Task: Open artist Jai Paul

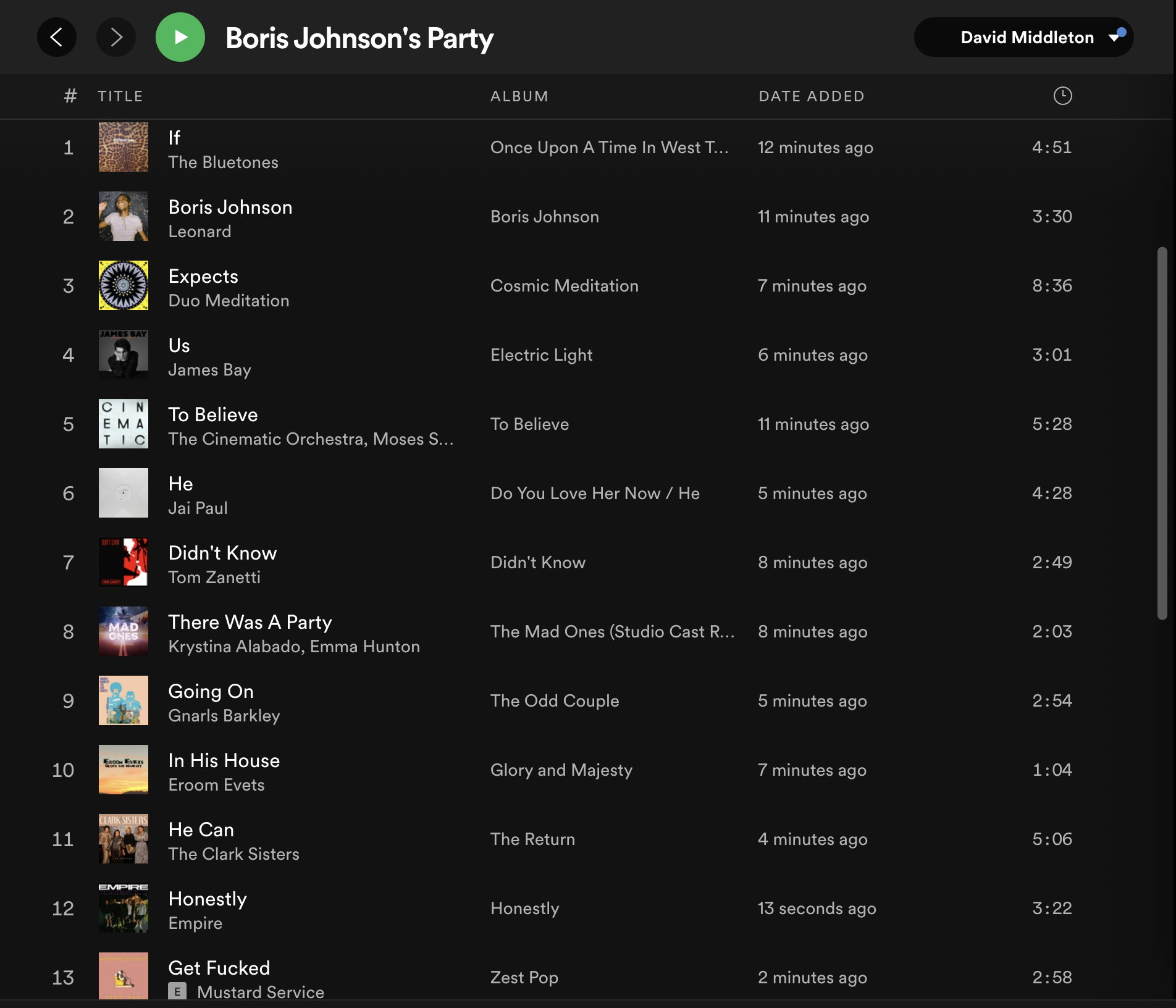Action: [x=198, y=508]
